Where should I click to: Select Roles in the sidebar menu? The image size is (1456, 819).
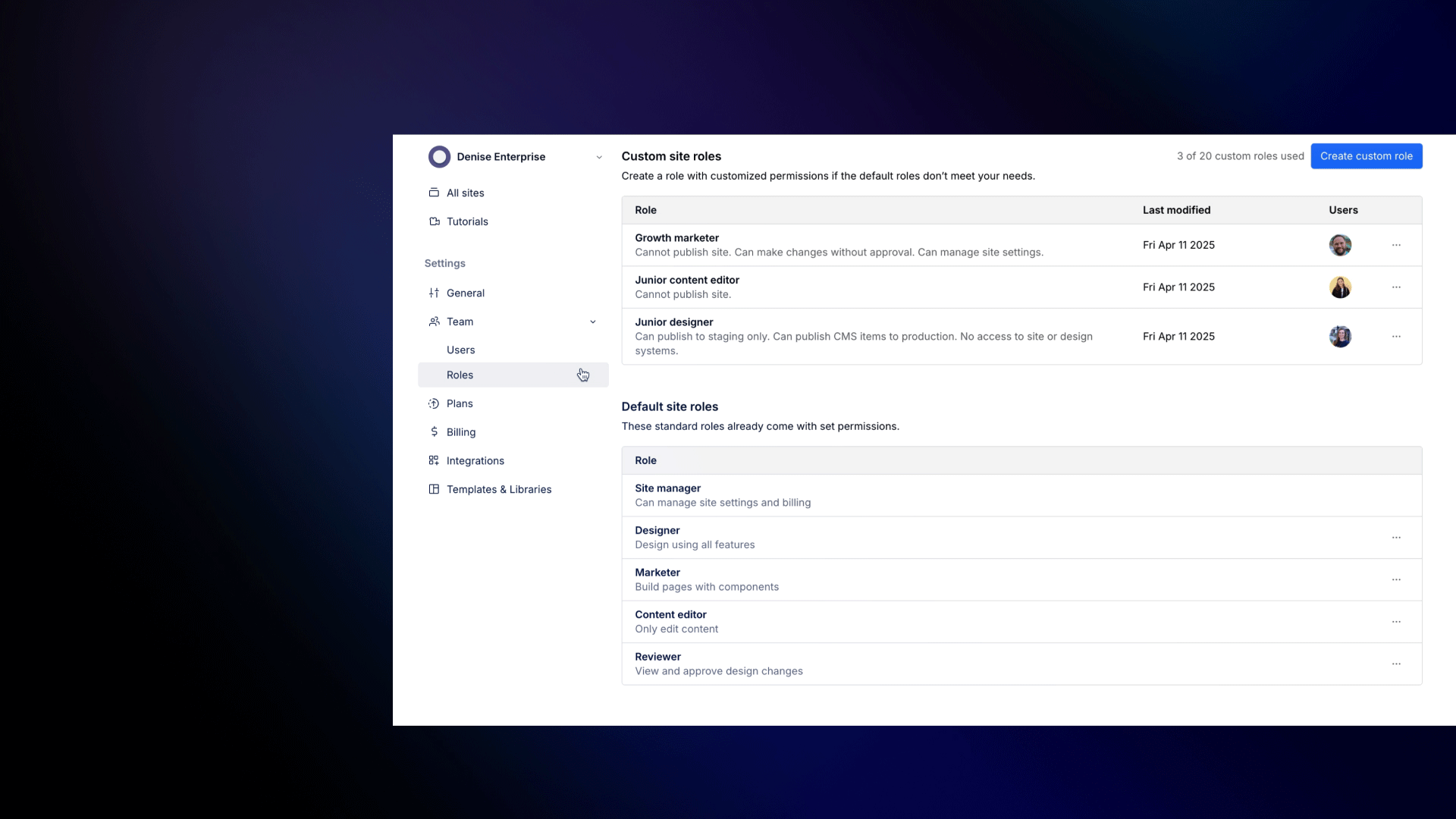(x=460, y=375)
